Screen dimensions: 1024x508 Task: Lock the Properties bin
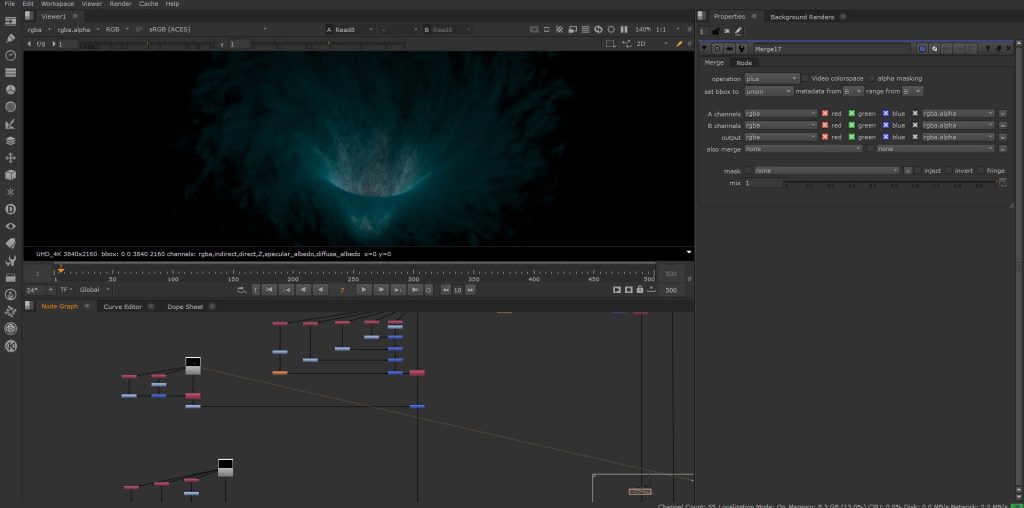click(716, 31)
